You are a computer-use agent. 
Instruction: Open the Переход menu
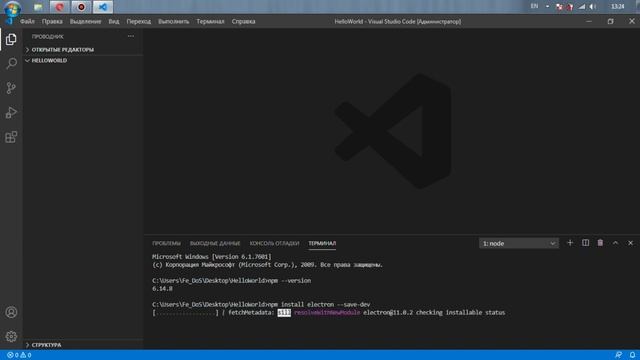click(x=138, y=21)
